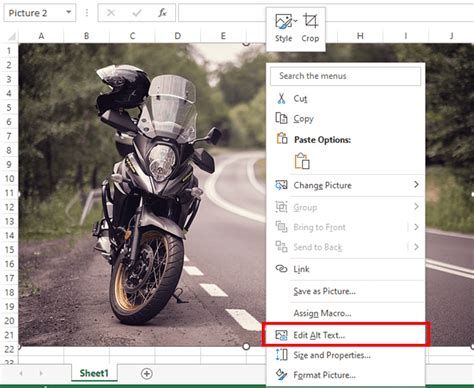Choose the Paste option clipboard button
474x388 pixels.
(302, 161)
